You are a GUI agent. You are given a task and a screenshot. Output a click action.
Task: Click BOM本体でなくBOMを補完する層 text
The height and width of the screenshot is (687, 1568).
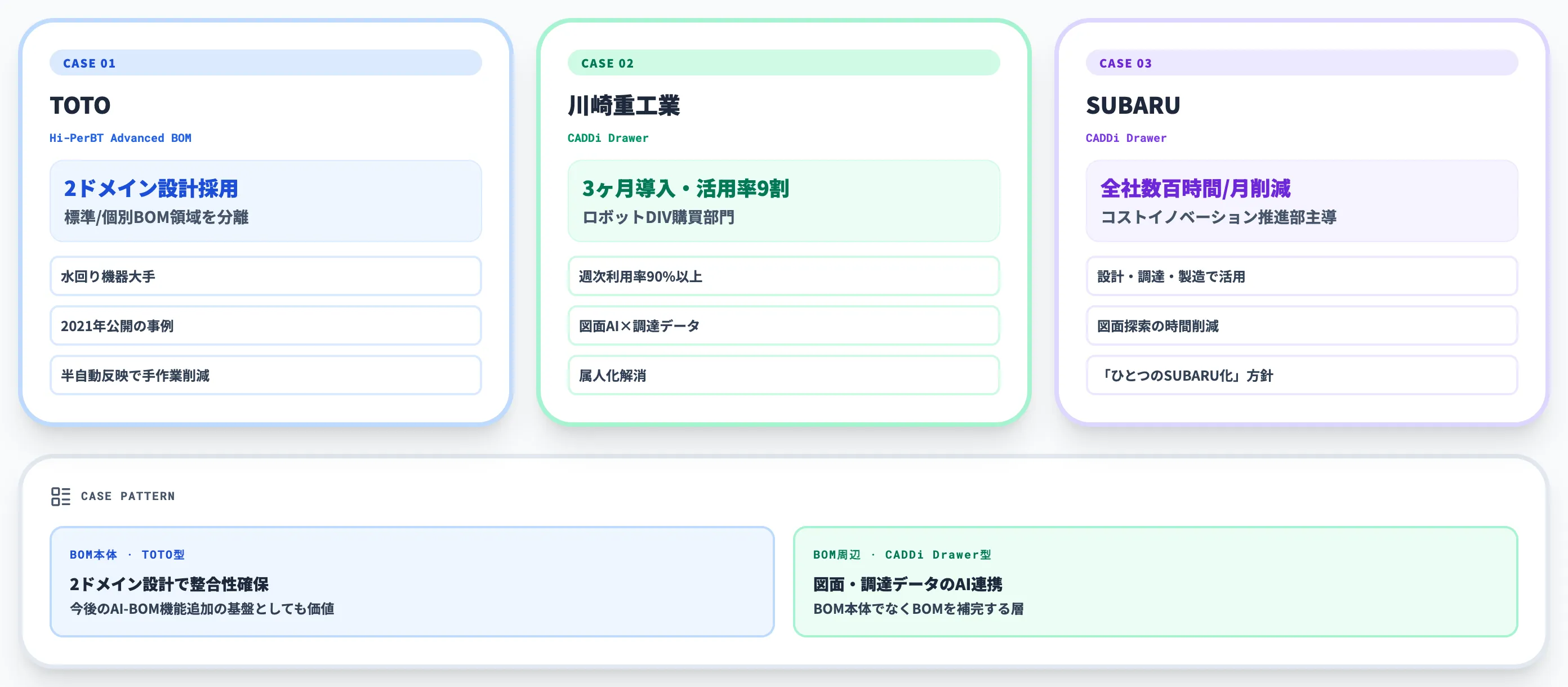(919, 609)
